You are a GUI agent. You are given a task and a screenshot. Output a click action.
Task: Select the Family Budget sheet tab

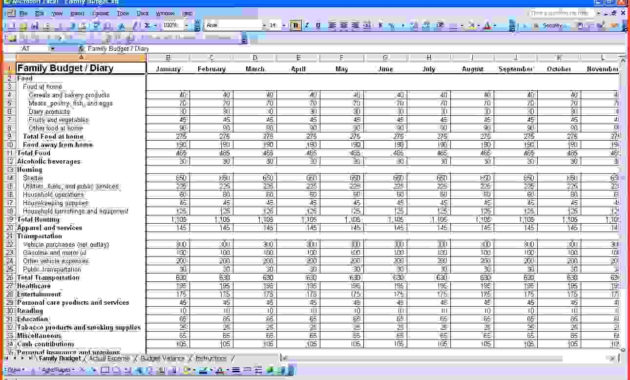[59, 358]
